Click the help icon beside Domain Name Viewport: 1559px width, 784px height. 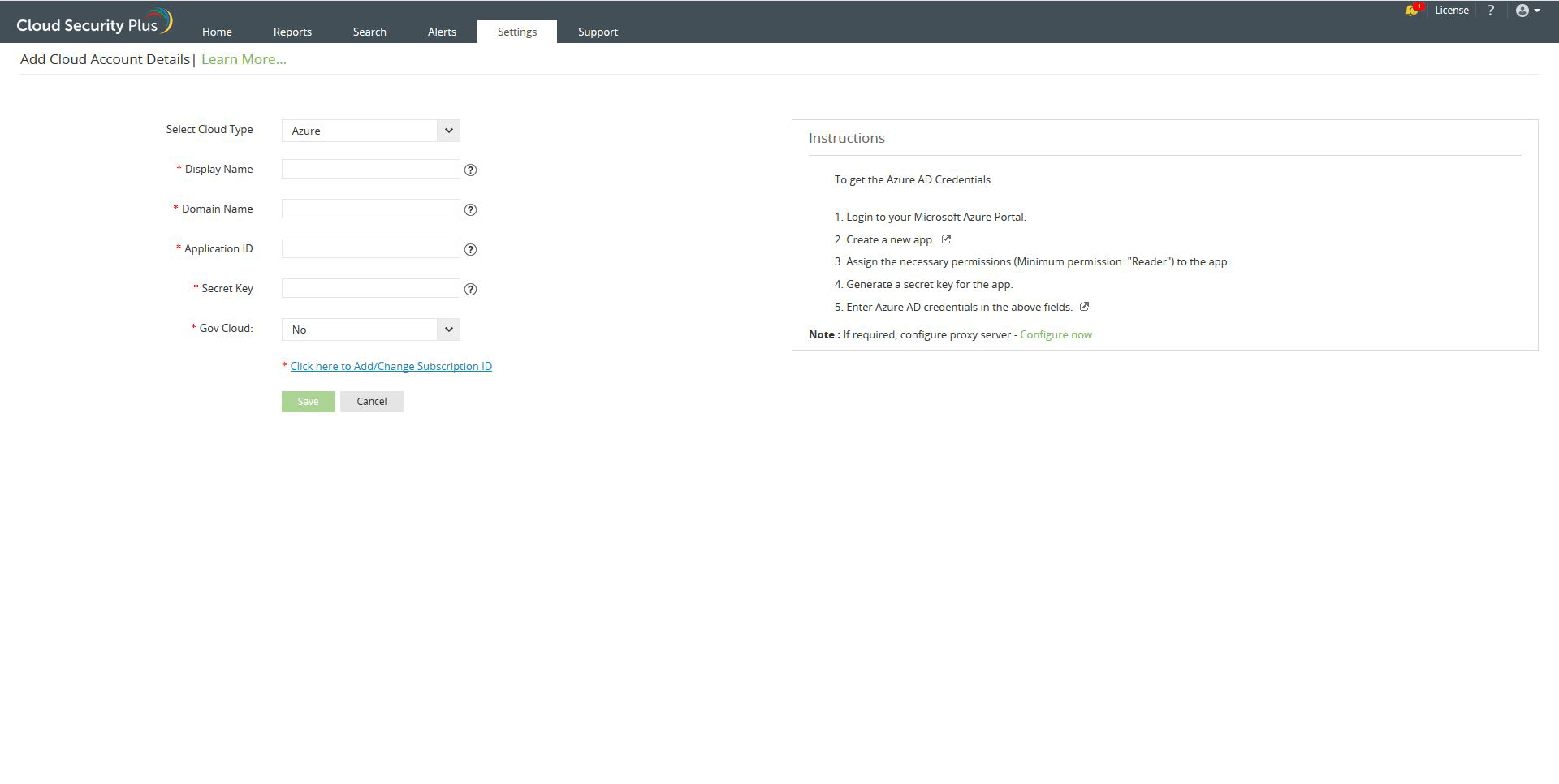pyautogui.click(x=471, y=209)
